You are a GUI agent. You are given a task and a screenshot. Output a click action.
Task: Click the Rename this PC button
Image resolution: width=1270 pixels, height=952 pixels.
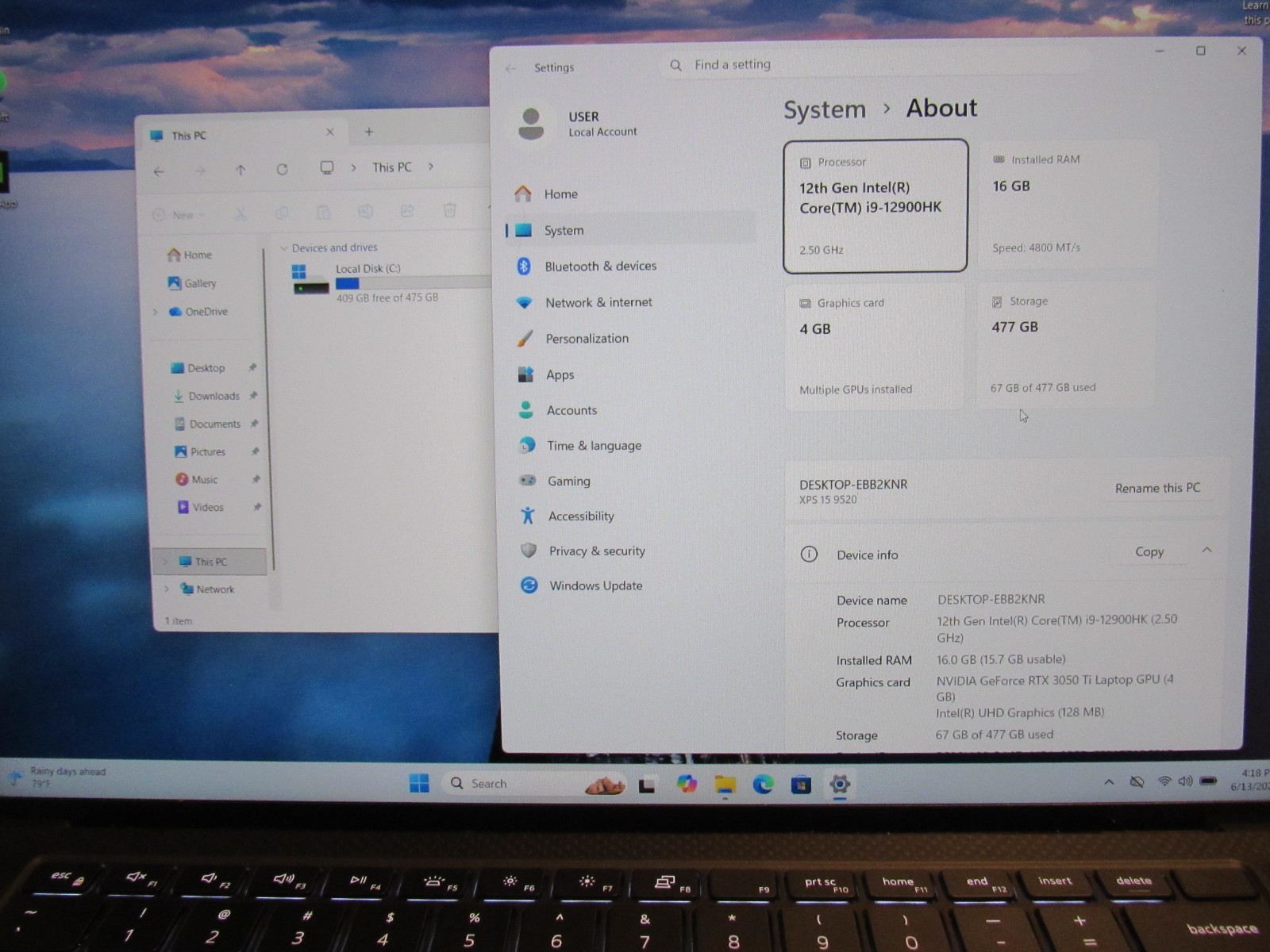(1157, 488)
